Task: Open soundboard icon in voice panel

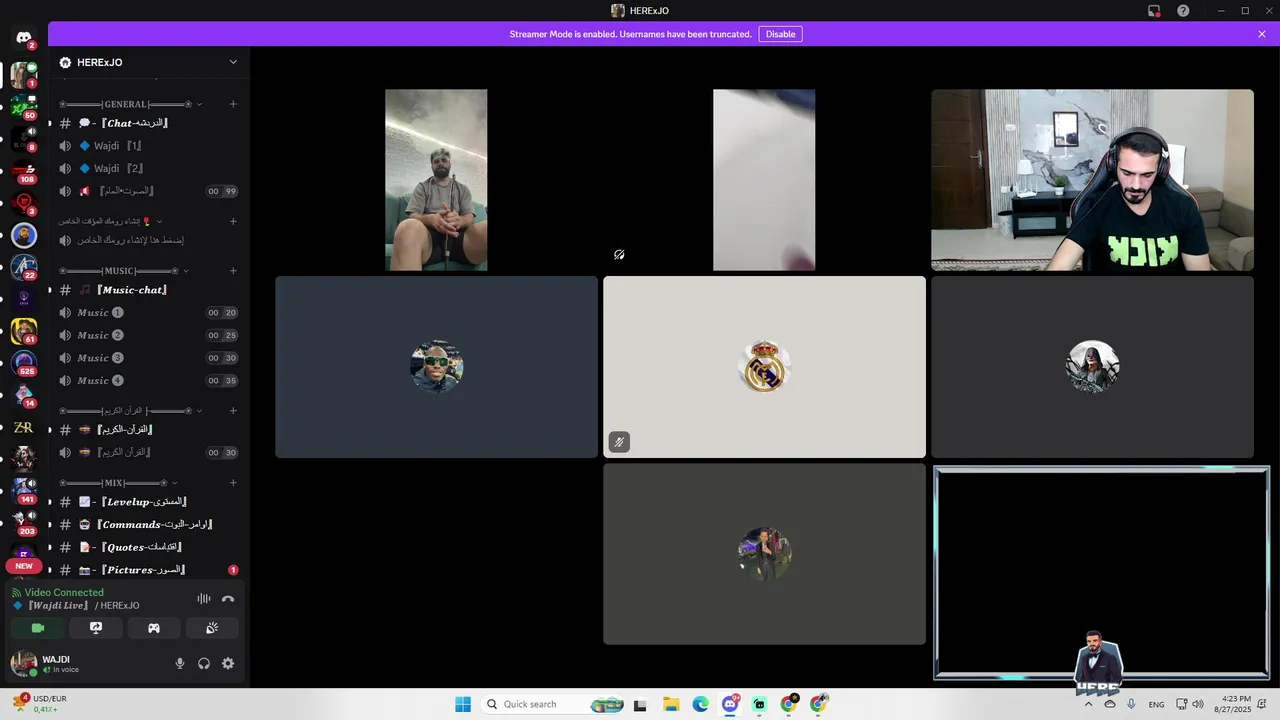Action: 212,628
